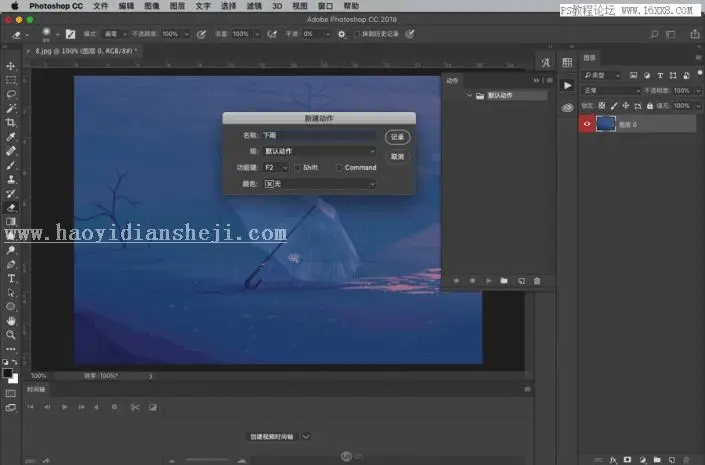
Task: Select the Zoom tool
Action: 11,335
